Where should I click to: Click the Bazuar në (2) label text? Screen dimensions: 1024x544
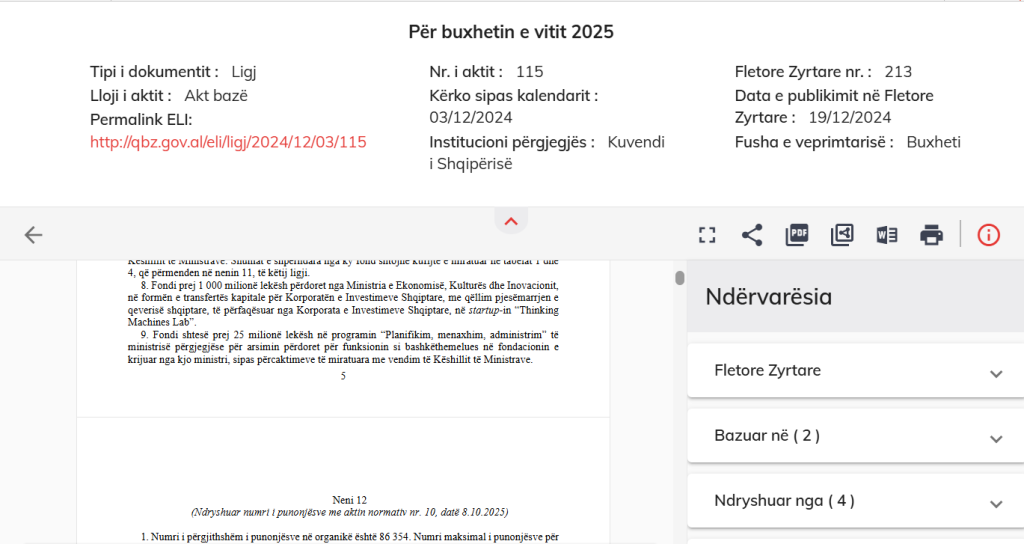coord(767,436)
